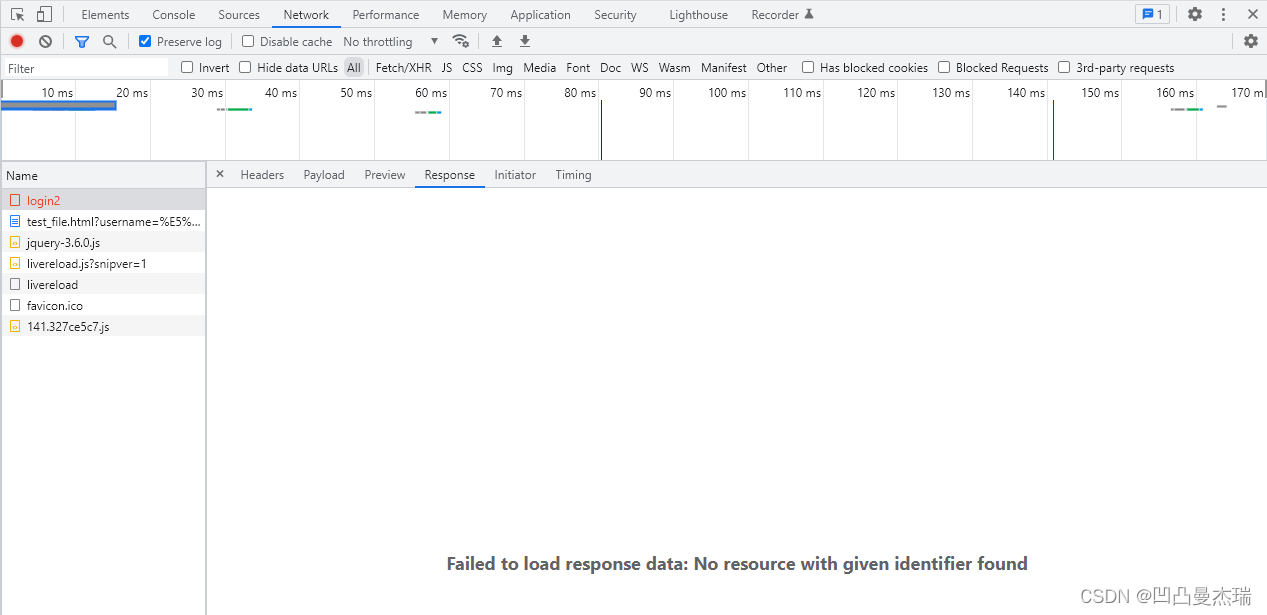The image size is (1267, 615).
Task: Click the Filter text input field
Action: click(x=86, y=68)
